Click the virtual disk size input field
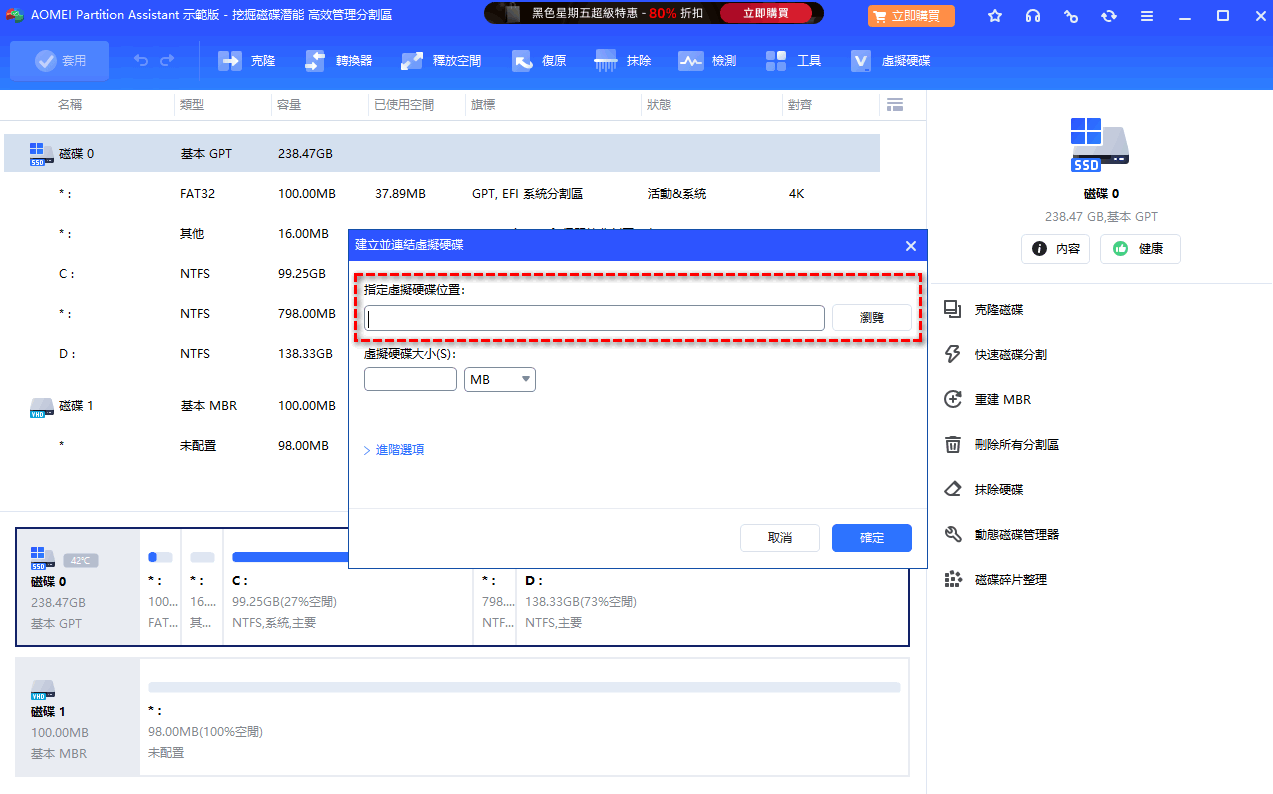Image resolution: width=1273 pixels, height=794 pixels. (410, 380)
